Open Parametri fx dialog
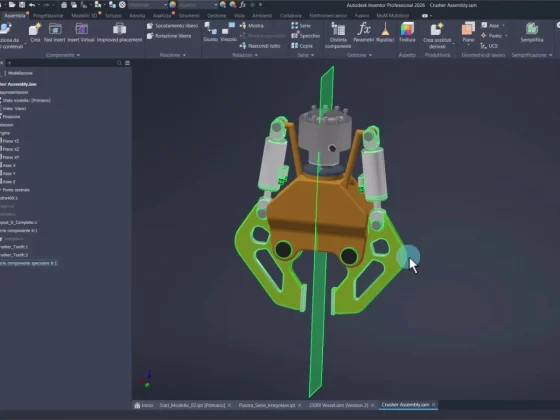 tap(363, 32)
